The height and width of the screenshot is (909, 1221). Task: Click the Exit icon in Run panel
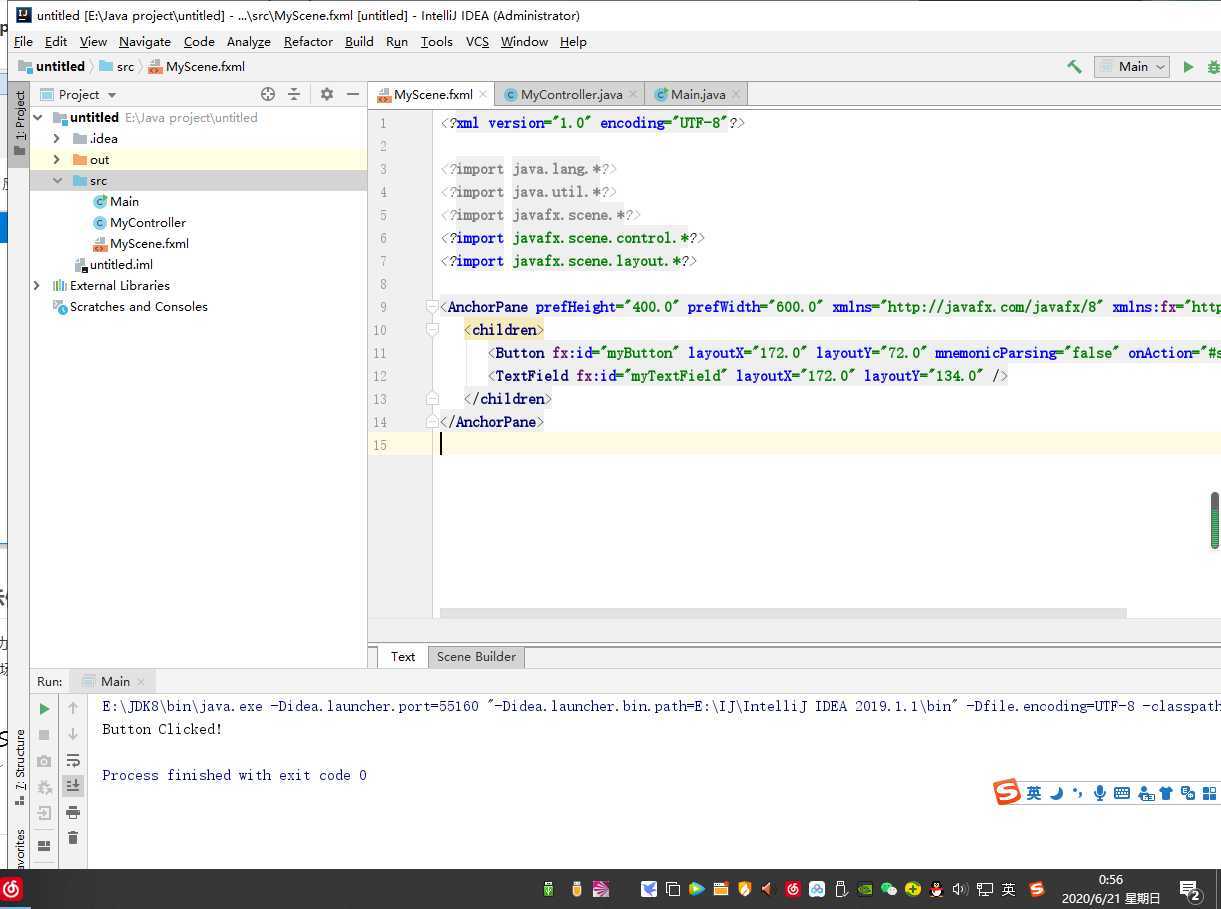(44, 813)
